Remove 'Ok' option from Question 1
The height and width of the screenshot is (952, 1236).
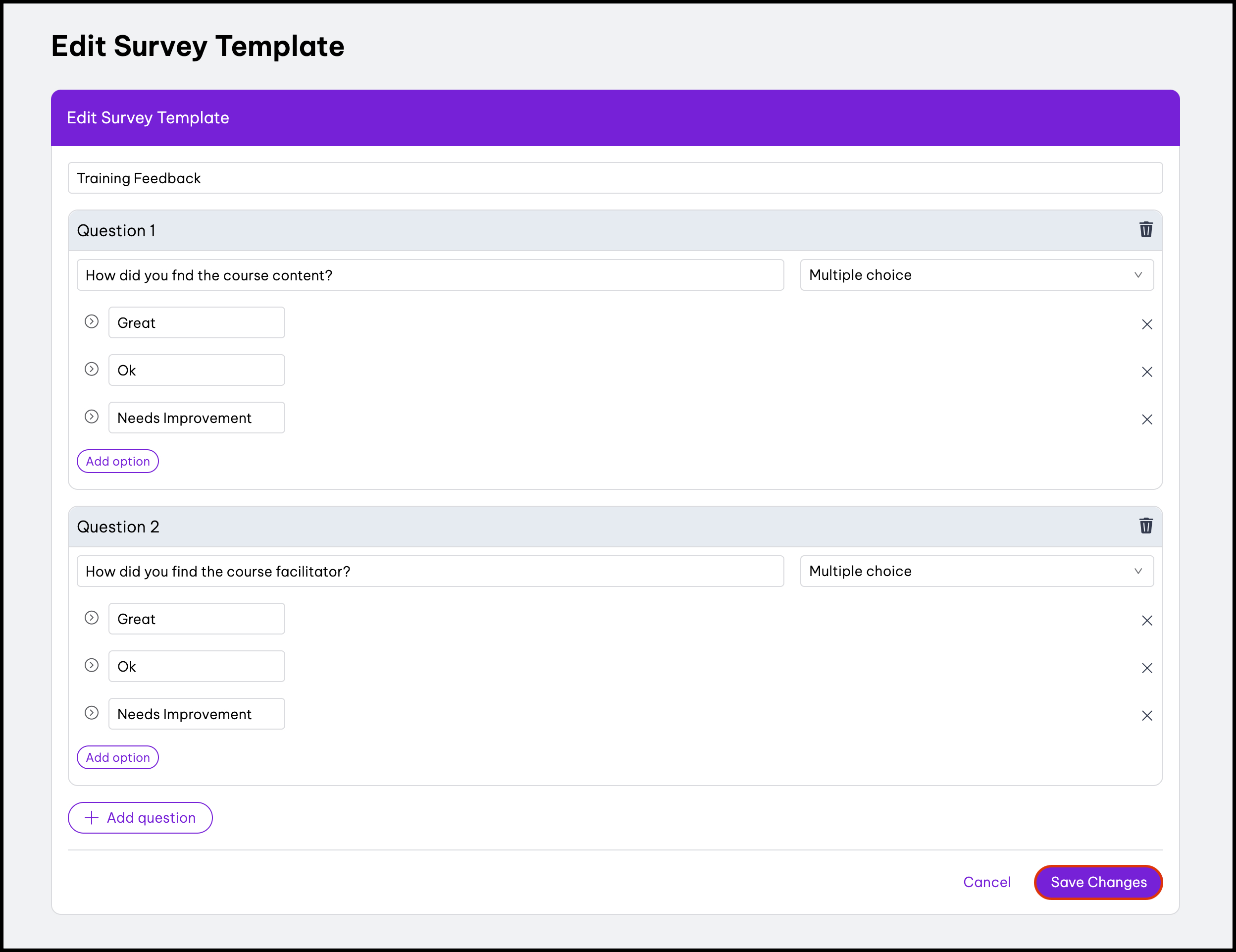(x=1146, y=372)
